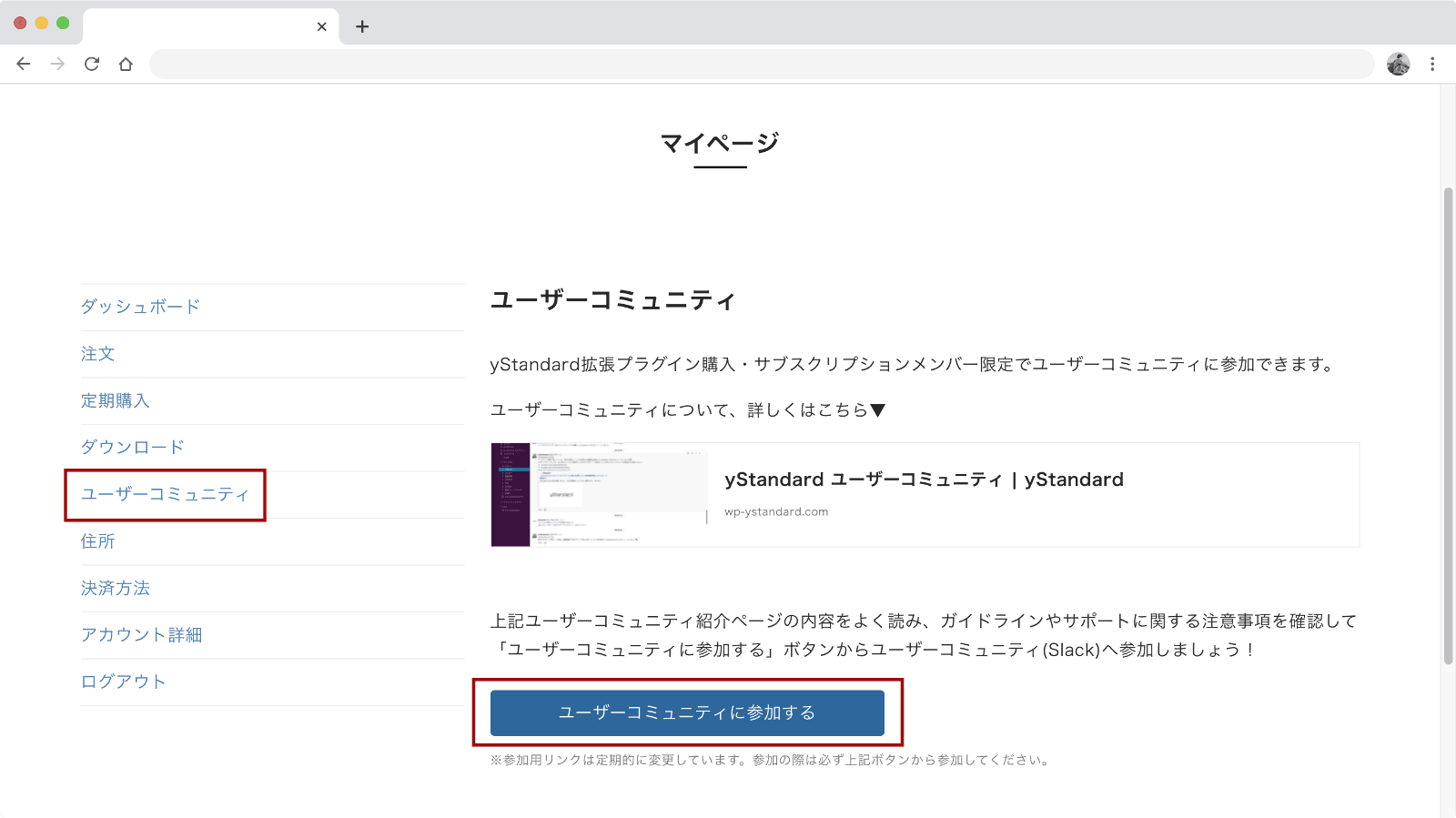The height and width of the screenshot is (818, 1456).
Task: Click the ユーザーコミュニティ section heading
Action: tap(612, 300)
